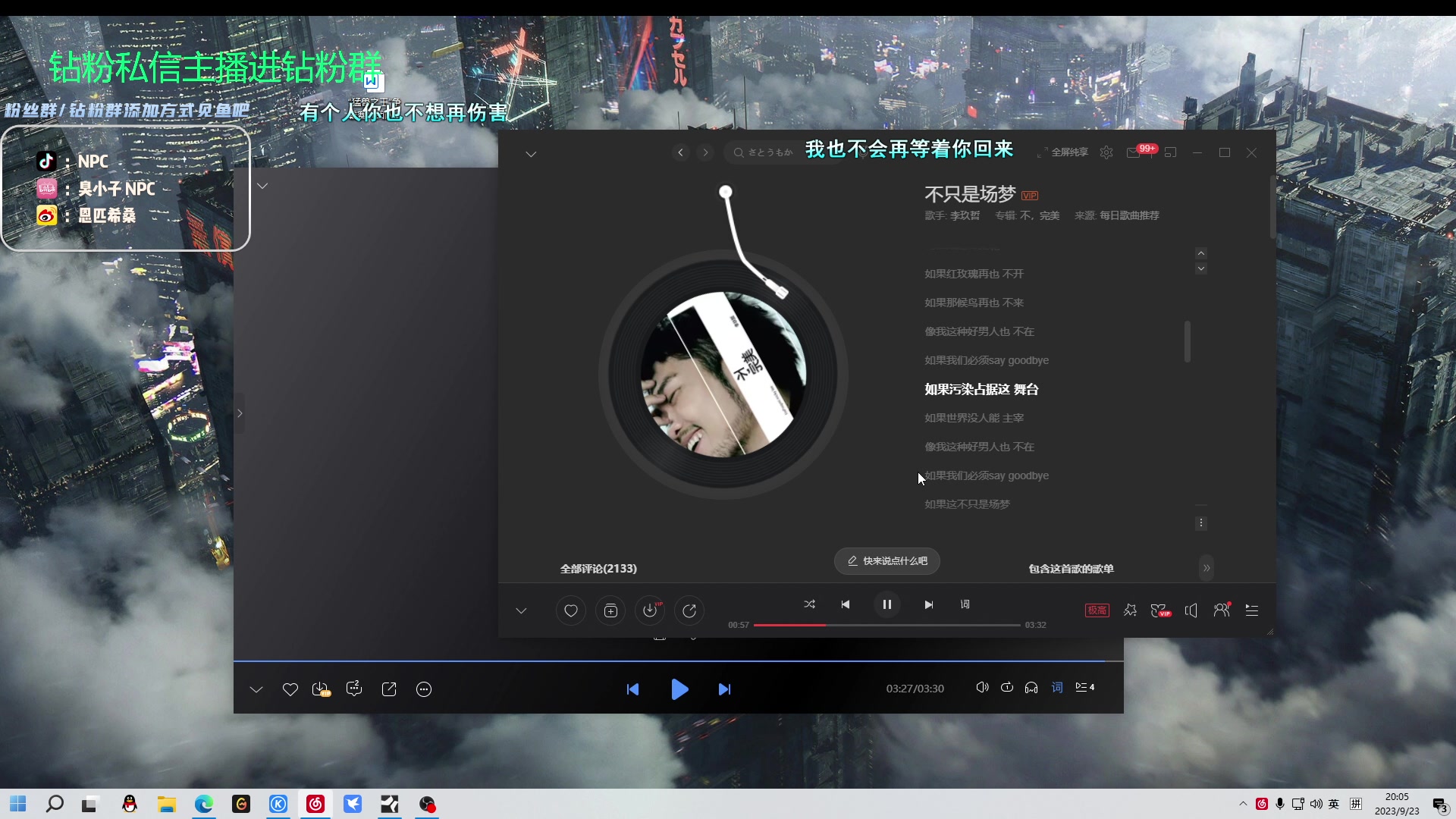Seek position on the song progress bar
This screenshot has width=1456, height=819.
(886, 625)
